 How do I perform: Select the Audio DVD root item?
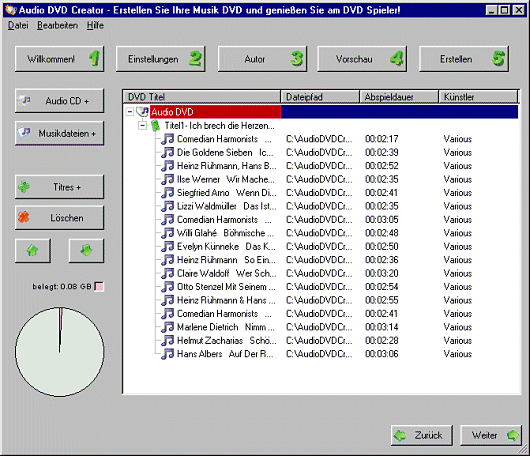coord(172,112)
